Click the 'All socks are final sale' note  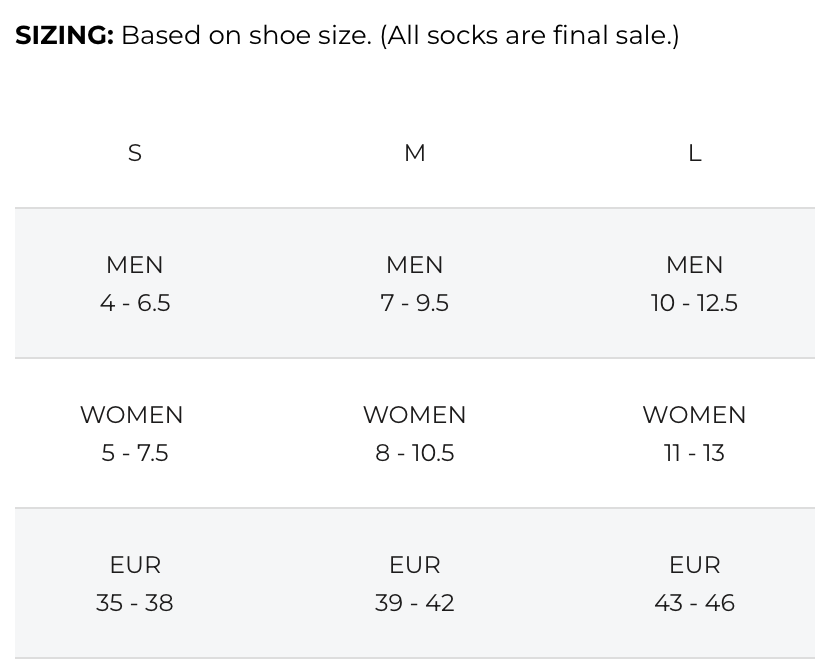pyautogui.click(x=529, y=35)
